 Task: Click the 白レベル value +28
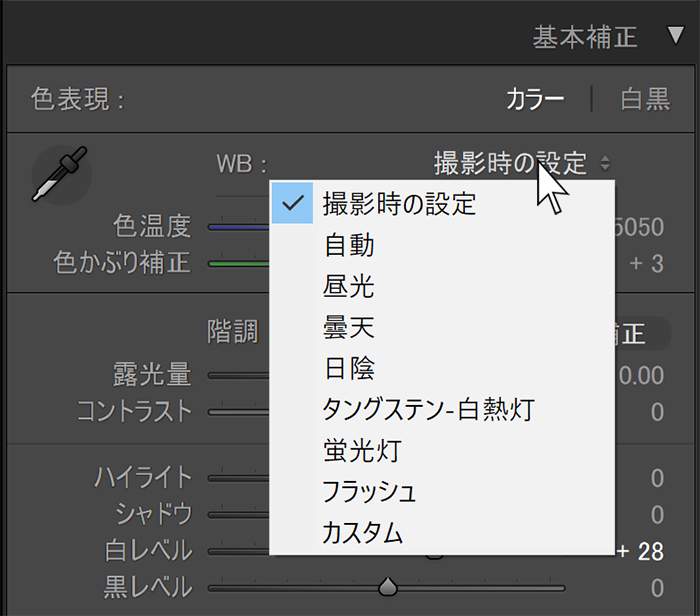pos(641,551)
